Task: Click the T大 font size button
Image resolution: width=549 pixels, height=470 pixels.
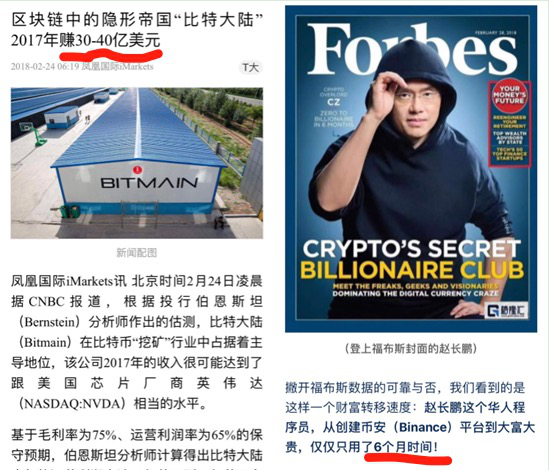Action: (251, 67)
